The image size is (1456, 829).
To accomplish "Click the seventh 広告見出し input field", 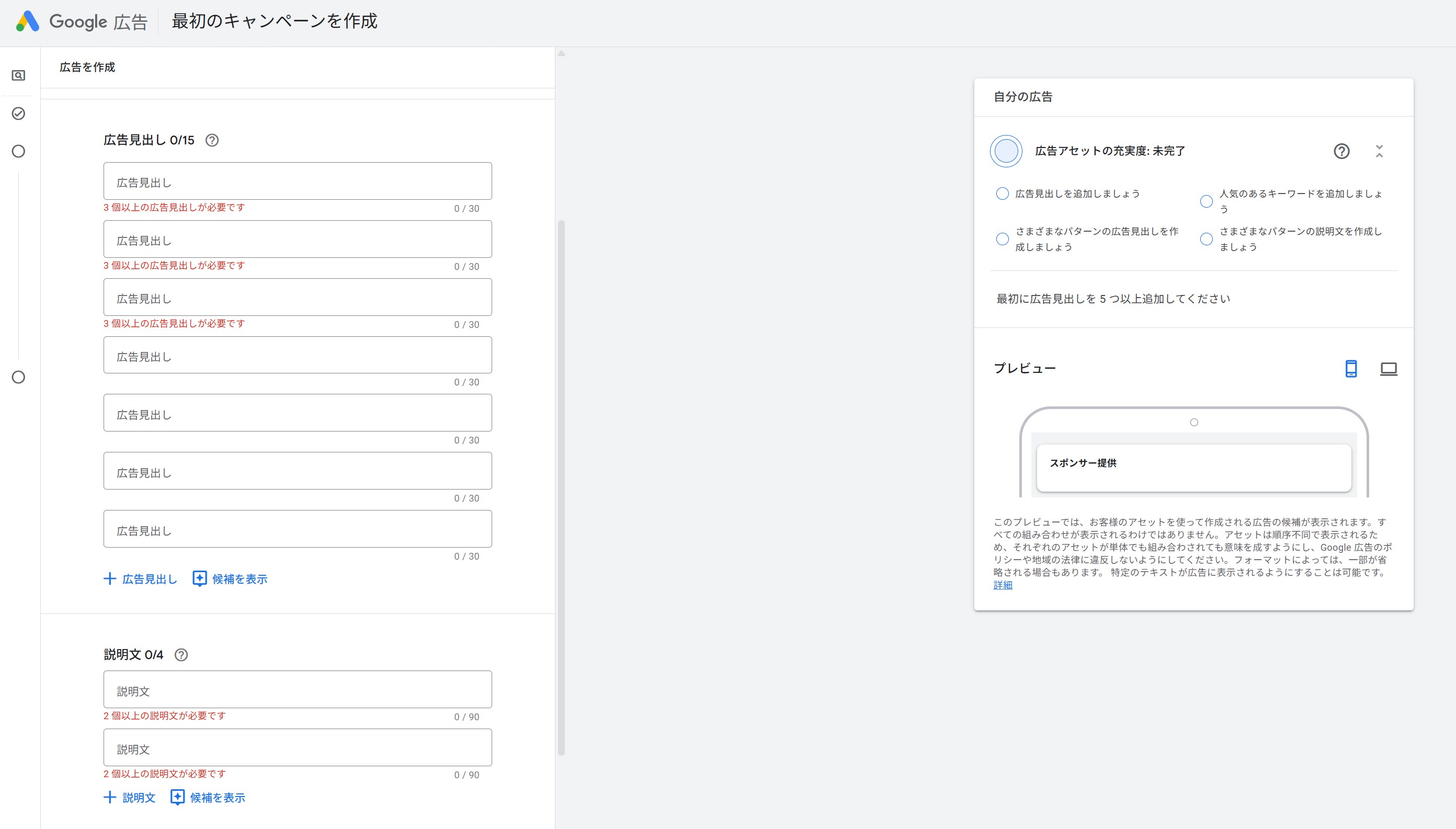I will (298, 529).
